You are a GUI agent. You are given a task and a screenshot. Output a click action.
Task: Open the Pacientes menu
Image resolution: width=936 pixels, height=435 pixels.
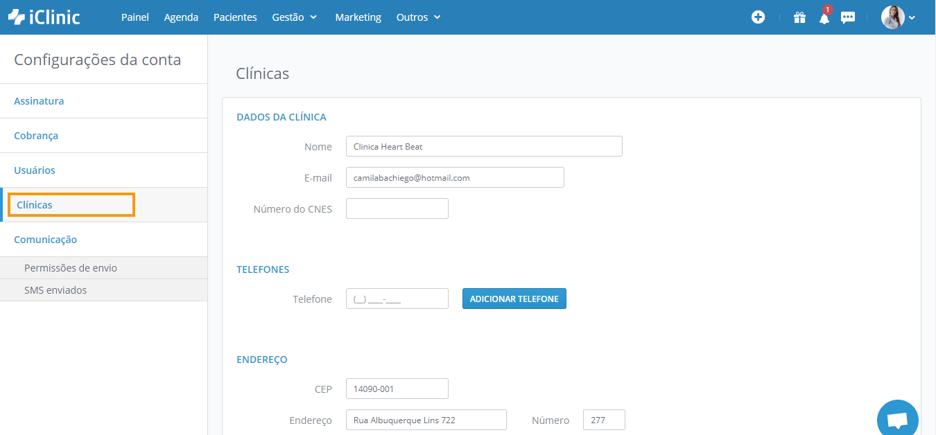235,17
